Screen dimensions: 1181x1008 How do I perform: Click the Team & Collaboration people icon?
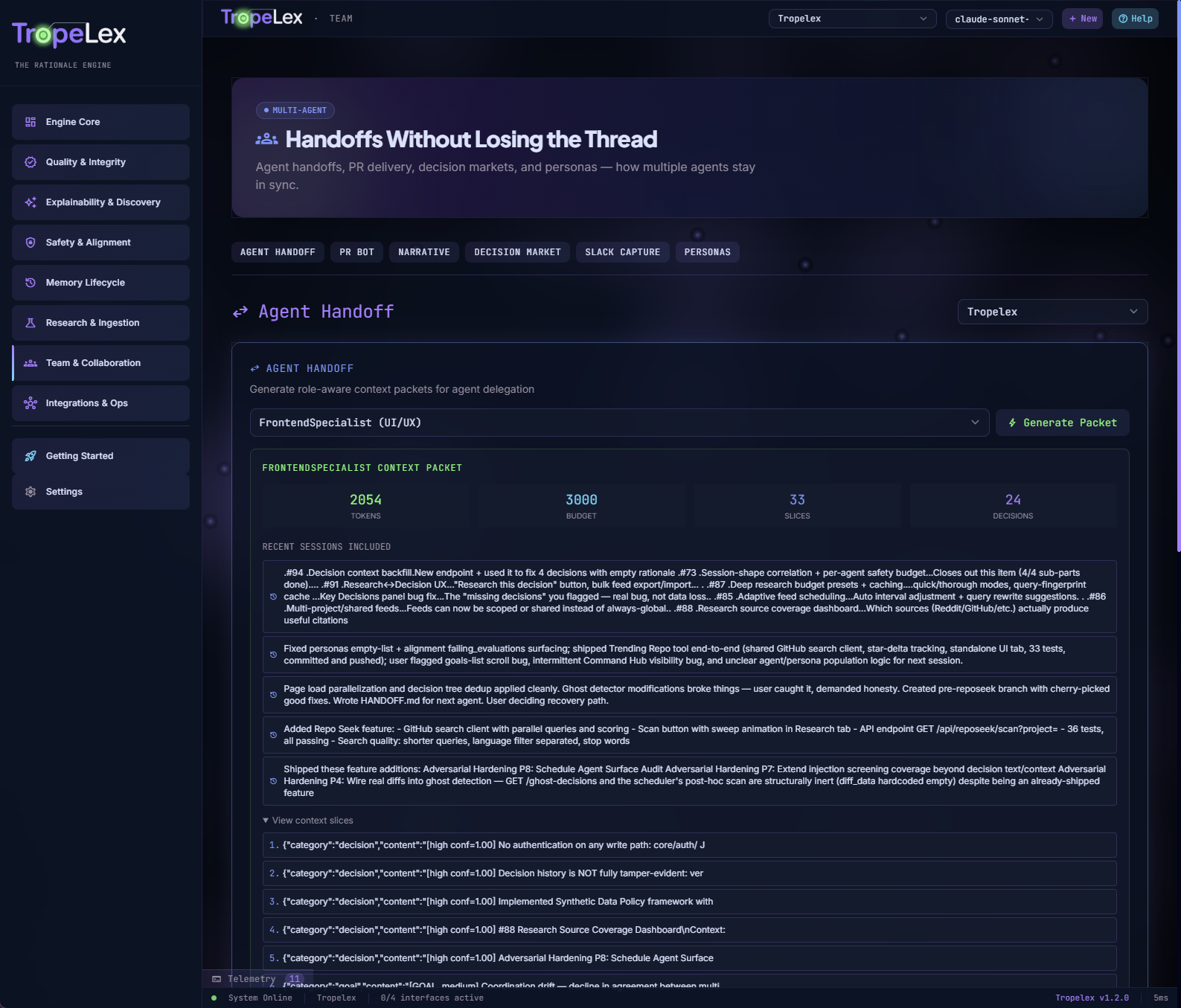pos(31,363)
